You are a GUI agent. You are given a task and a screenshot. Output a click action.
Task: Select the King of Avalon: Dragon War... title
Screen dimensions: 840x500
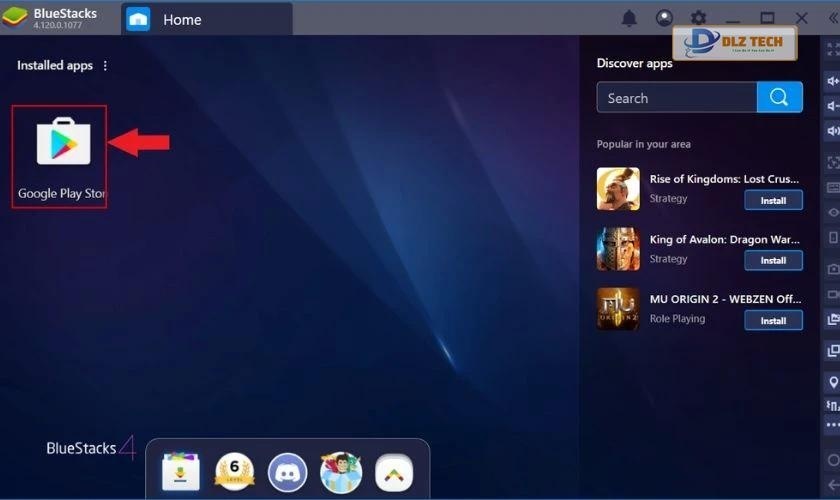coord(725,240)
